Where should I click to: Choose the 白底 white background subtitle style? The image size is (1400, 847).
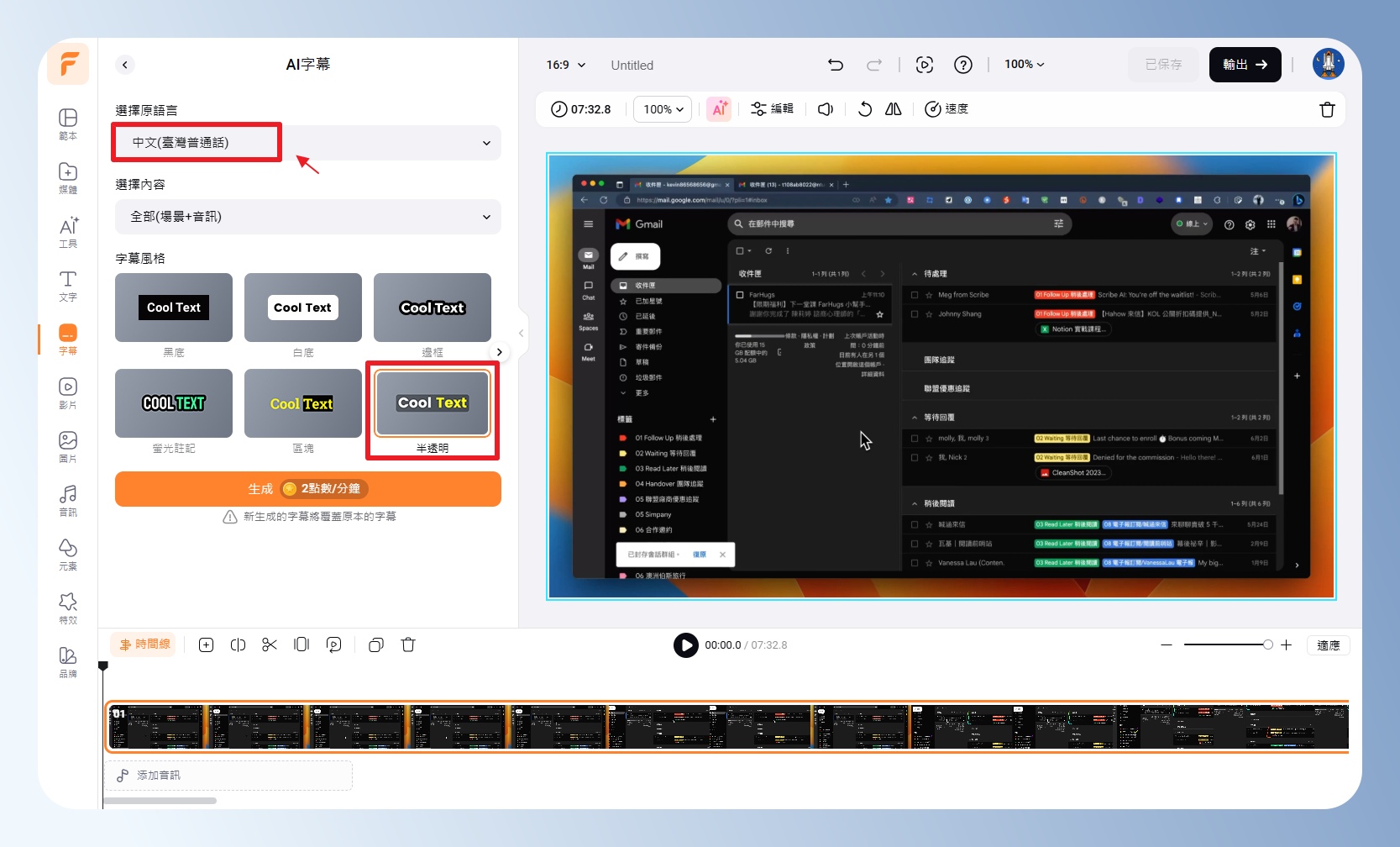(x=303, y=308)
